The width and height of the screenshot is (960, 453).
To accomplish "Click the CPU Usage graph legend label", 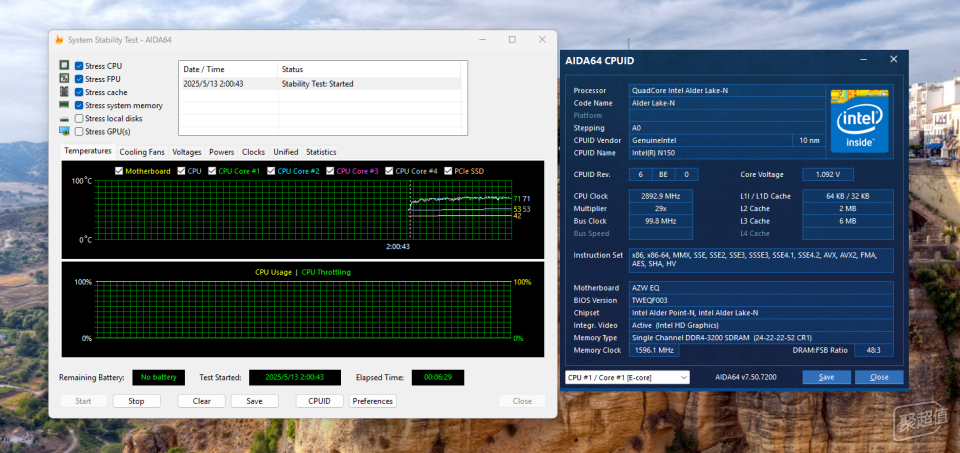I will pos(273,272).
